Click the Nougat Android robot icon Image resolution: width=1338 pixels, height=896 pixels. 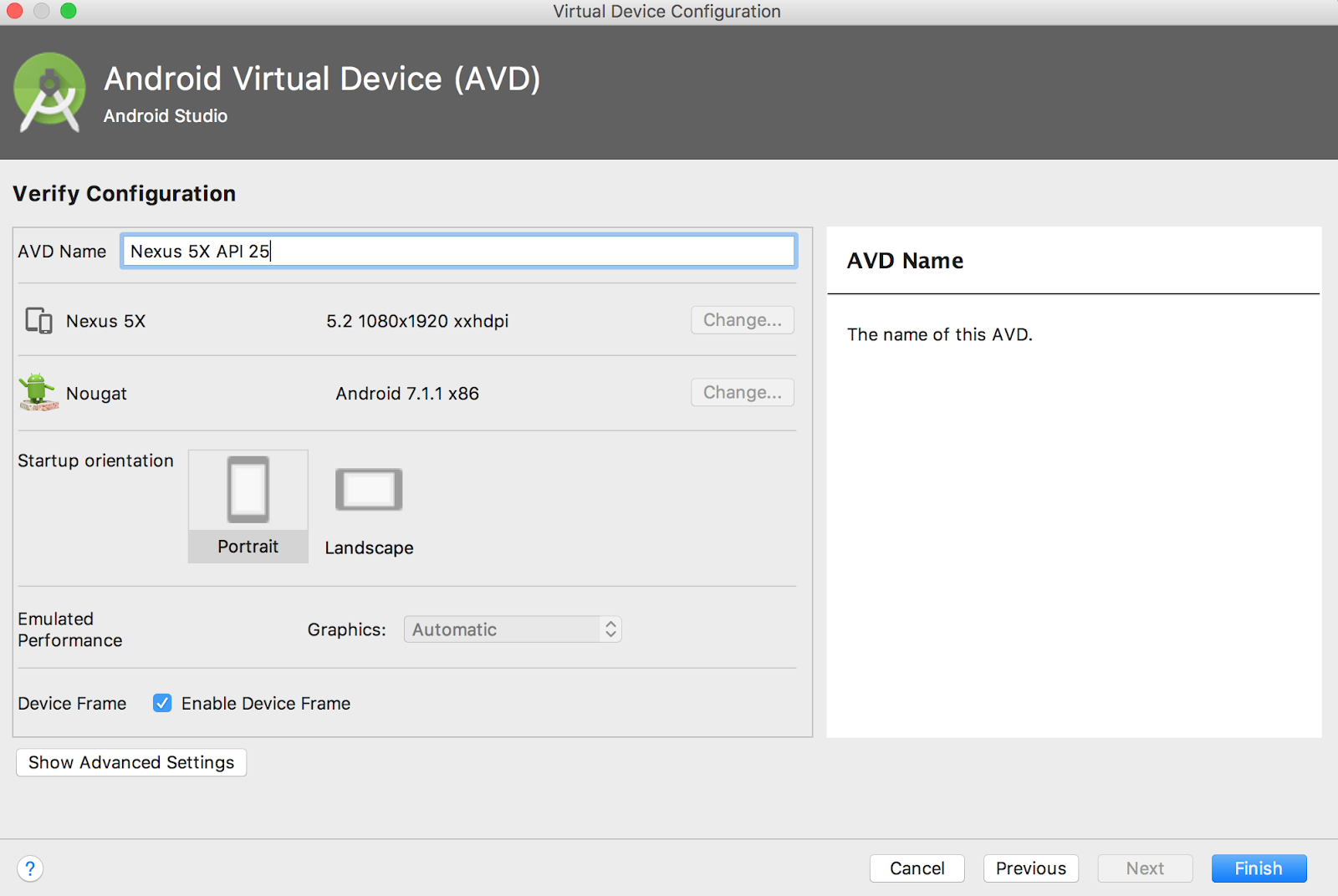point(37,393)
